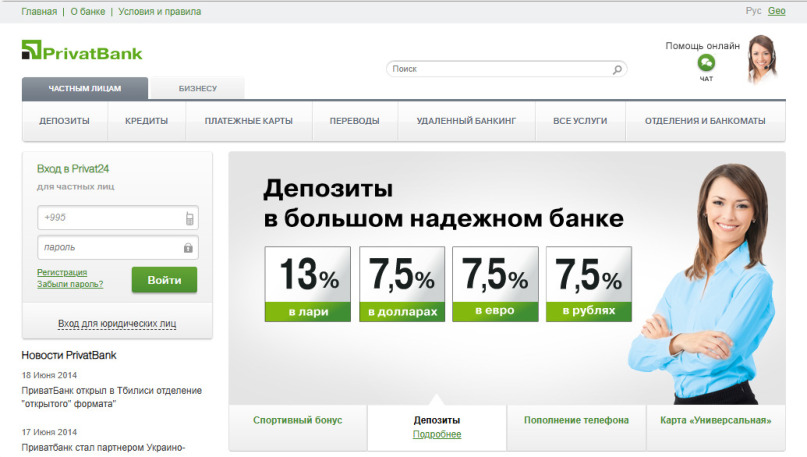The image size is (807, 457).
Task: Open the Удаленный банкинг menu
Action: coord(466,121)
